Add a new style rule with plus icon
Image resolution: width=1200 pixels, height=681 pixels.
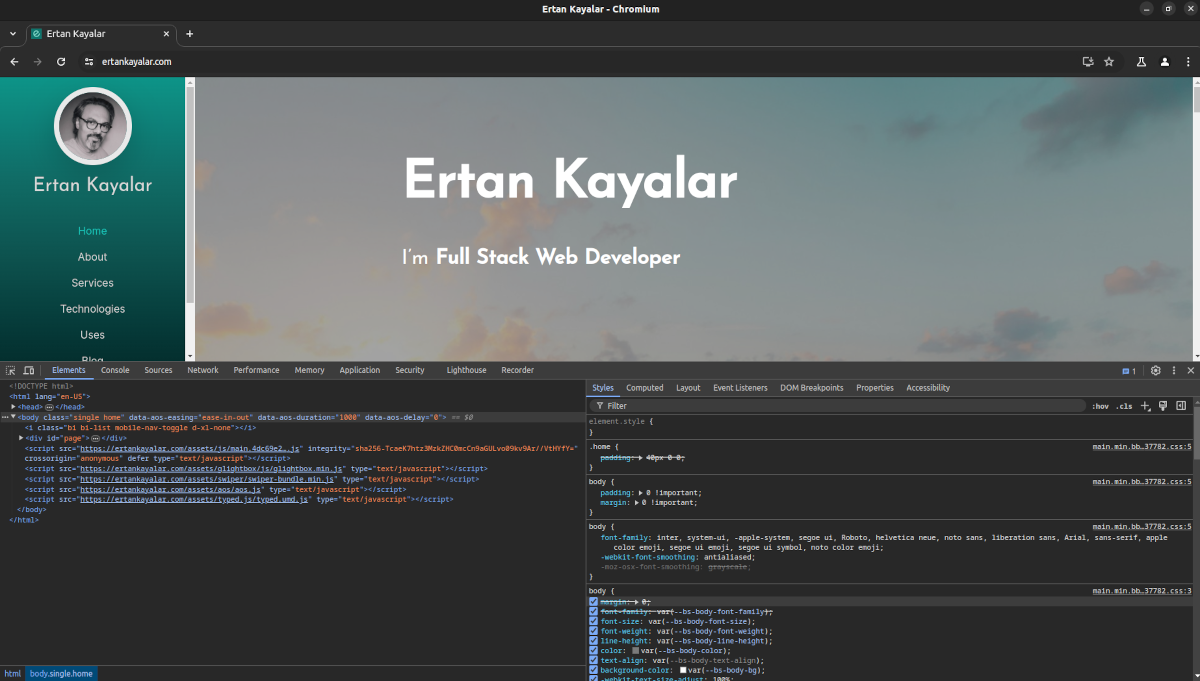coord(1145,406)
